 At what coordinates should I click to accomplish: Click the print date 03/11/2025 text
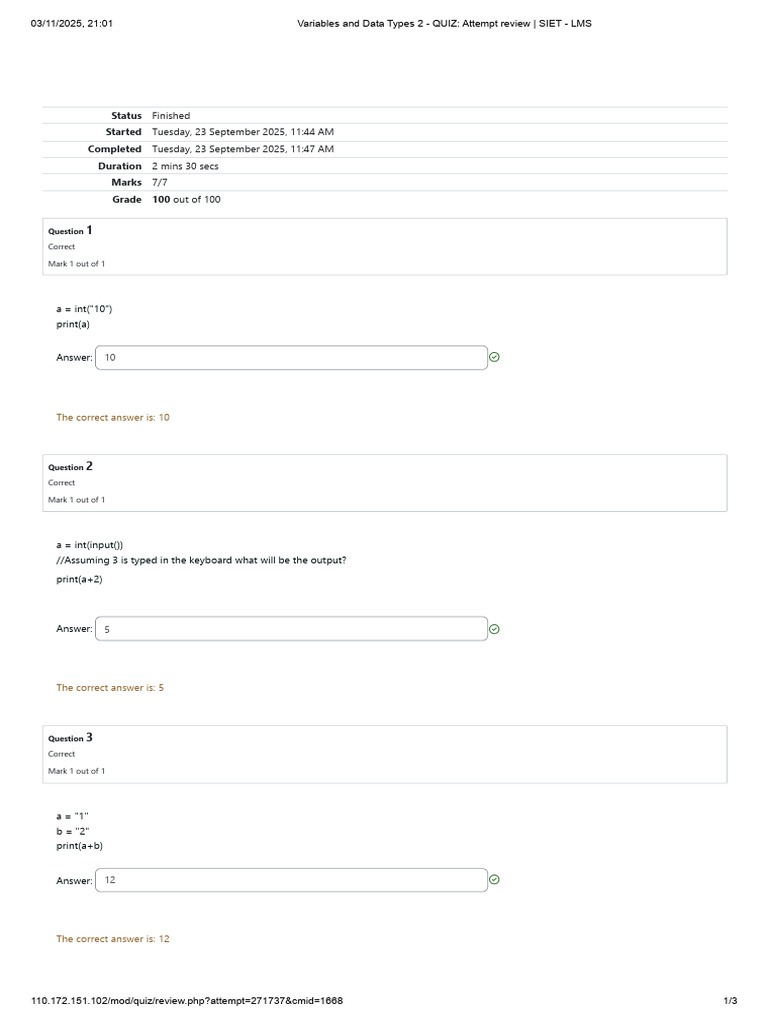71,24
